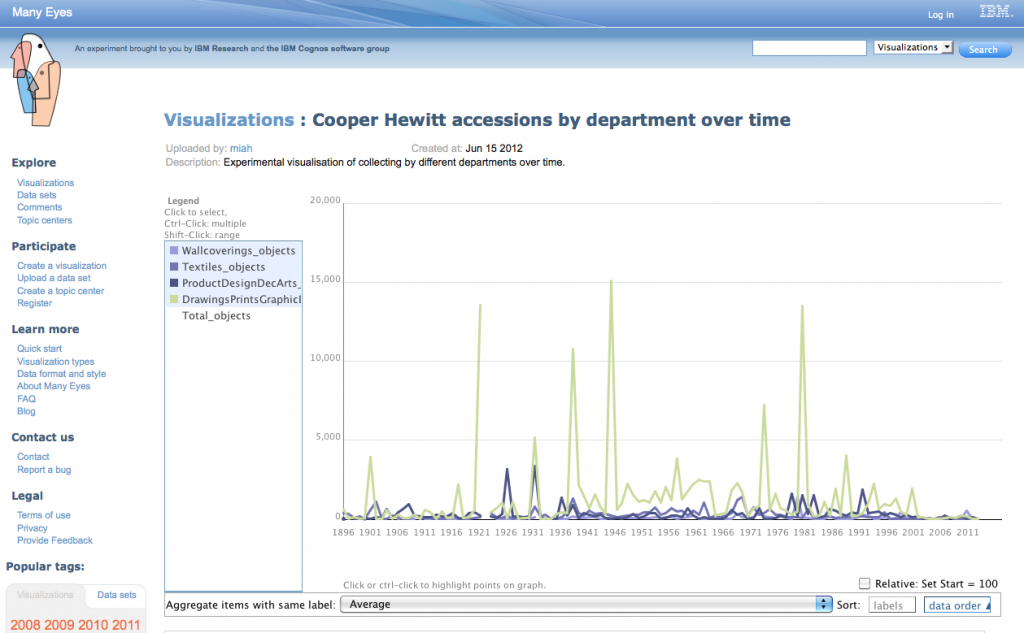The image size is (1024, 633).
Task: Click the header search text field
Action: (x=809, y=48)
